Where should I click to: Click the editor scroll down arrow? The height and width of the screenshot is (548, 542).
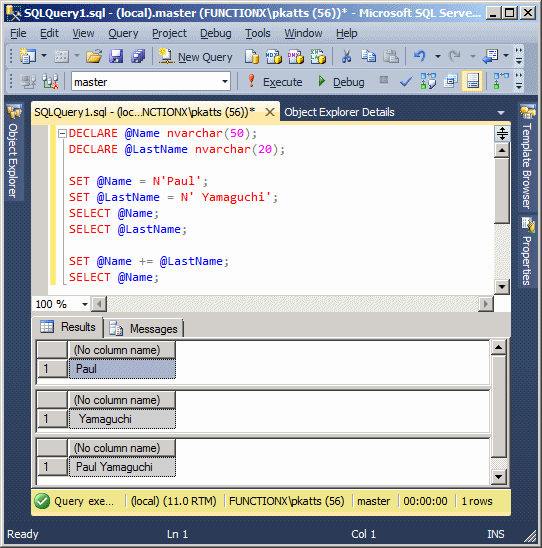pos(502,287)
